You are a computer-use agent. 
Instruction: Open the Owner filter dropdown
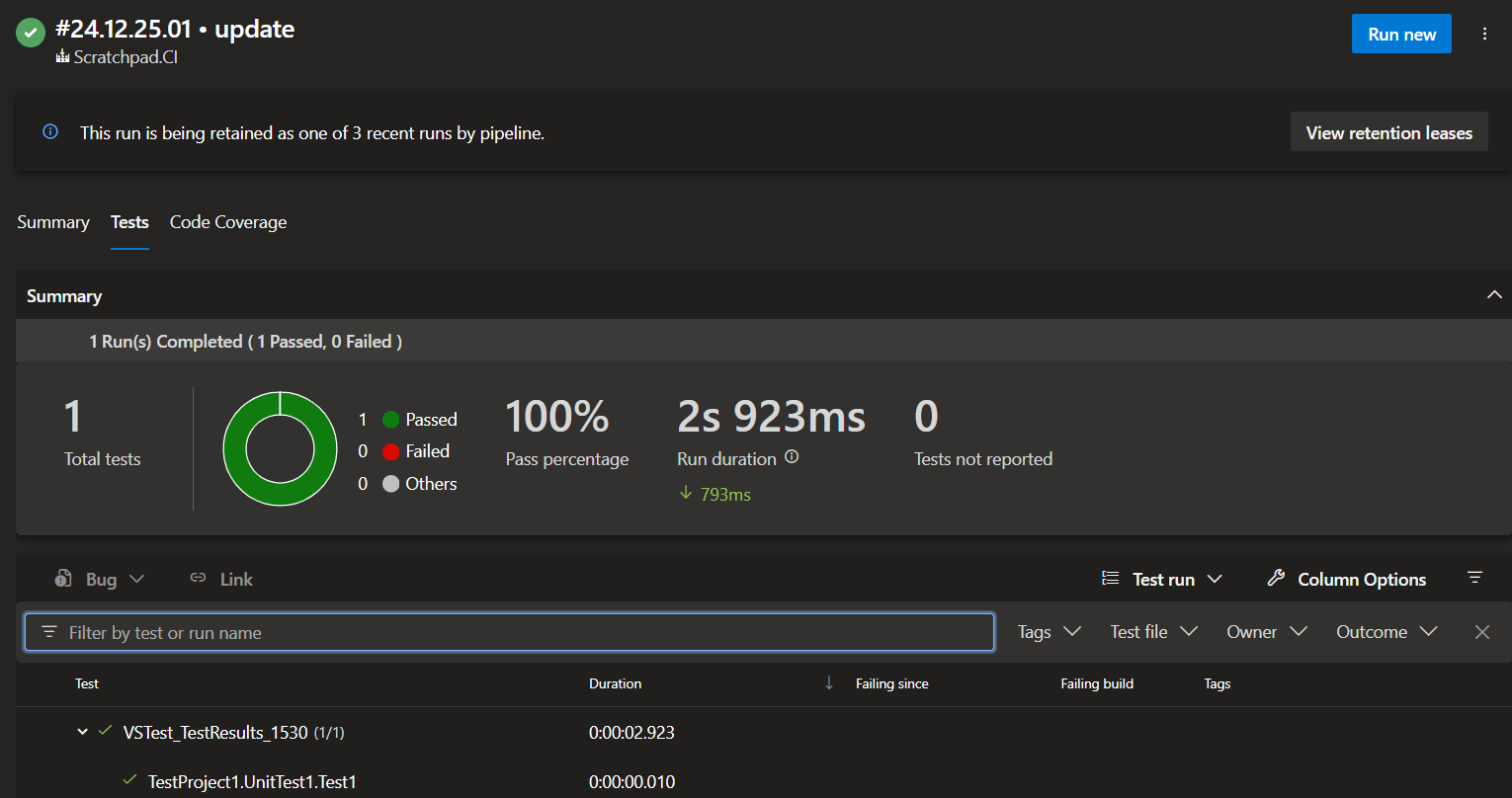1267,632
